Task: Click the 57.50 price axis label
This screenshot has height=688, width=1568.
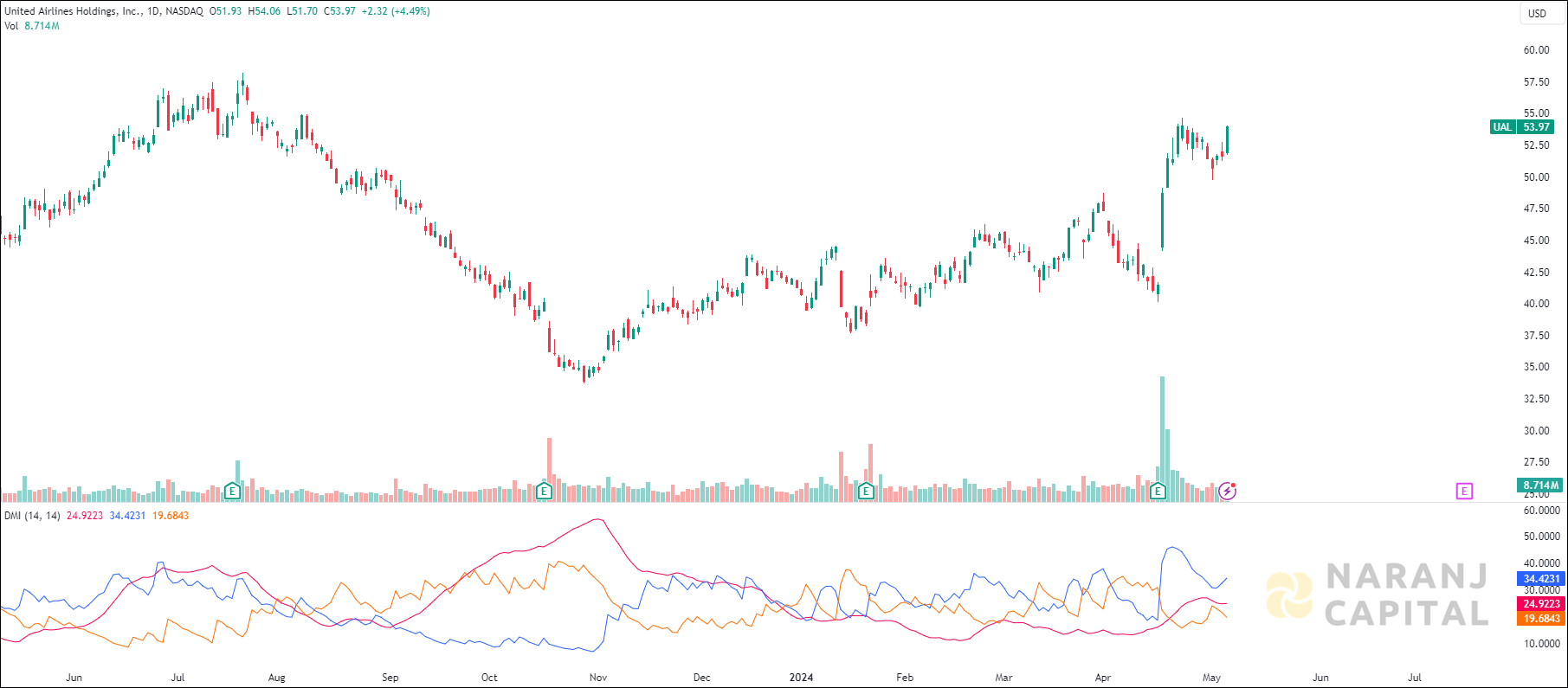Action: click(1537, 82)
